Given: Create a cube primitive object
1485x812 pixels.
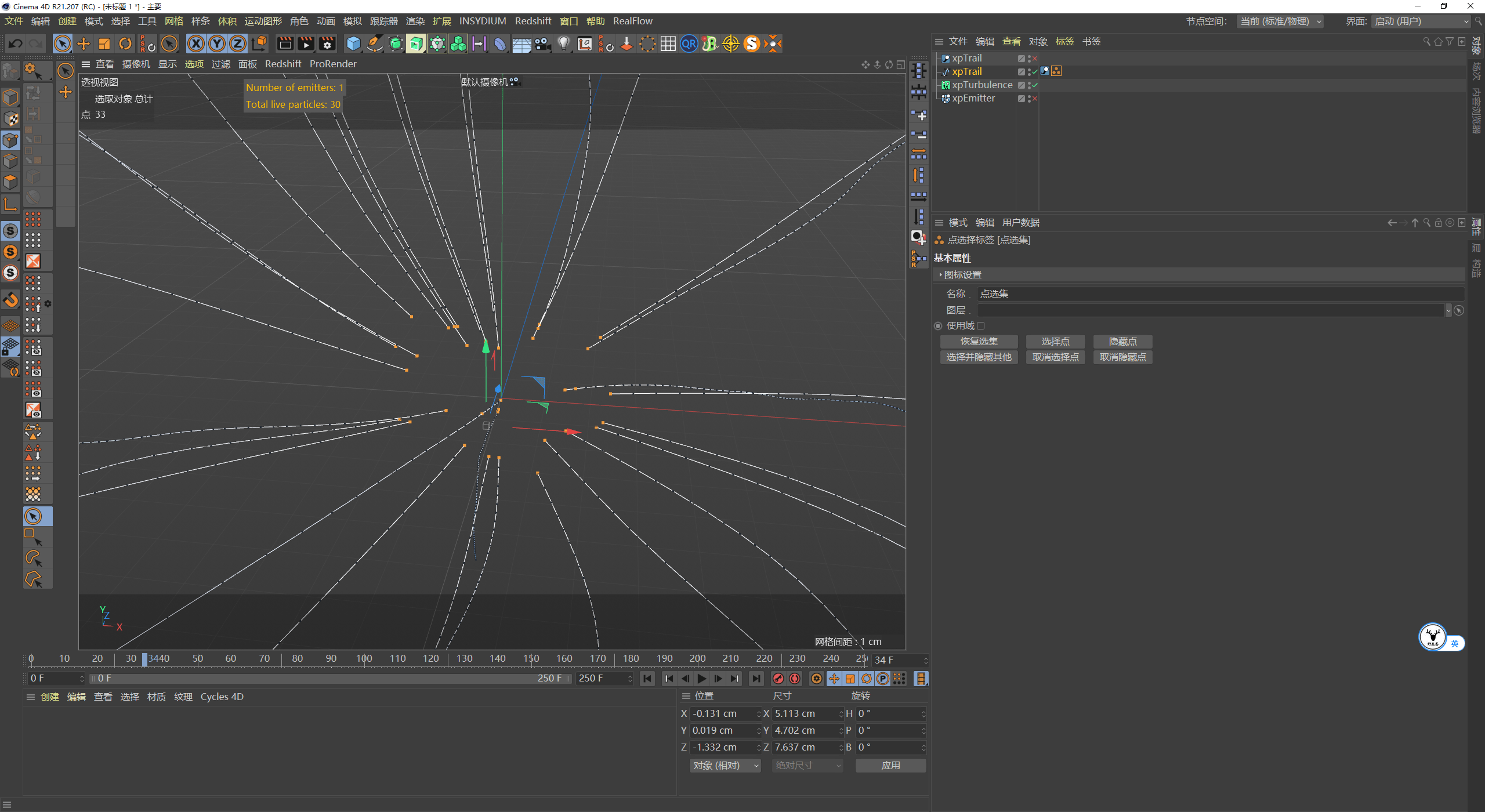Looking at the screenshot, I should point(353,43).
